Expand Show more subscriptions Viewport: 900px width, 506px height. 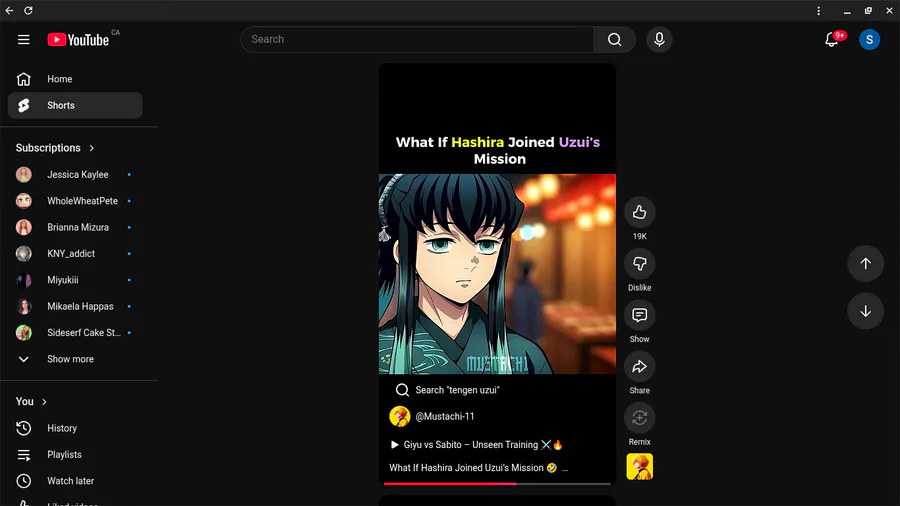click(75, 359)
